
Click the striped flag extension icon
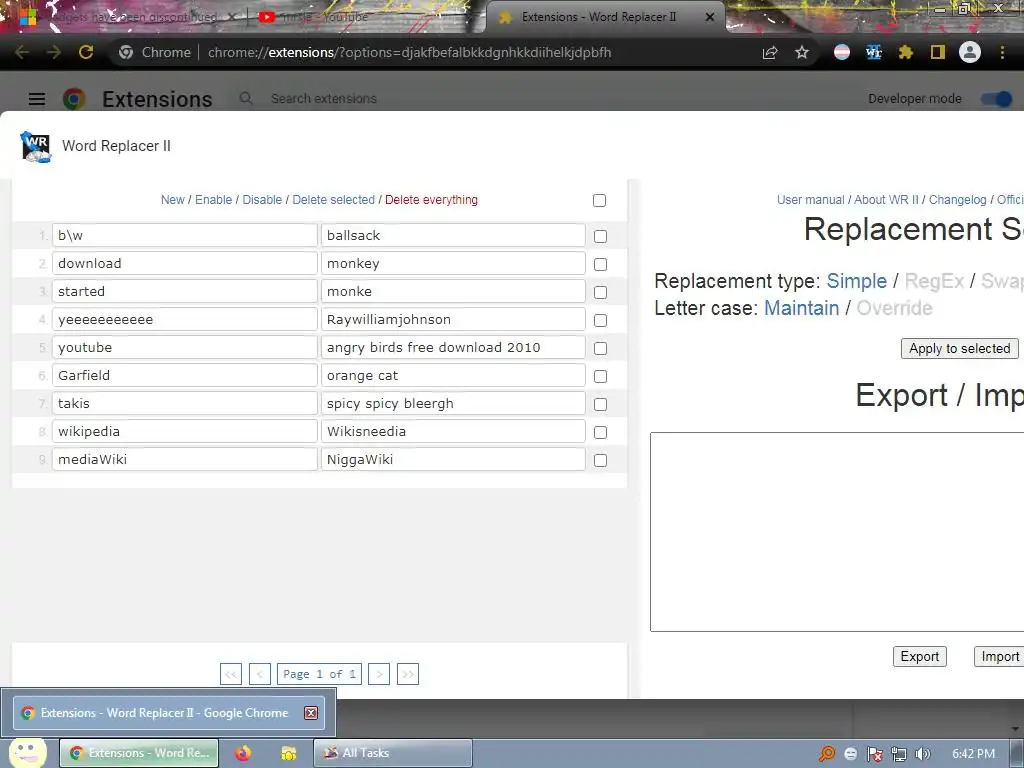(x=842, y=52)
